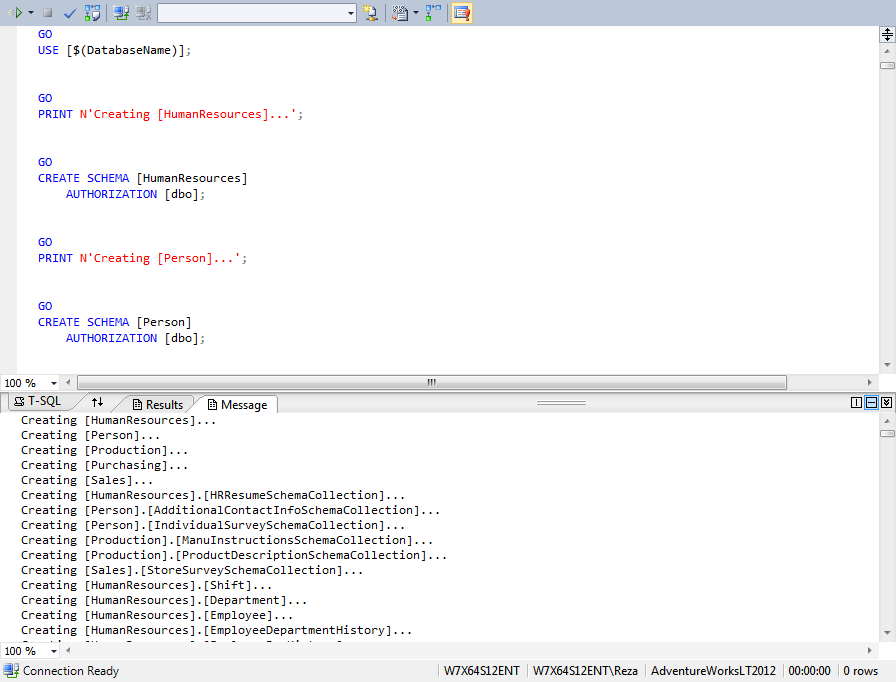This screenshot has height=682, width=896.
Task: Open the editor zoom 100% dropdown
Action: (30, 382)
